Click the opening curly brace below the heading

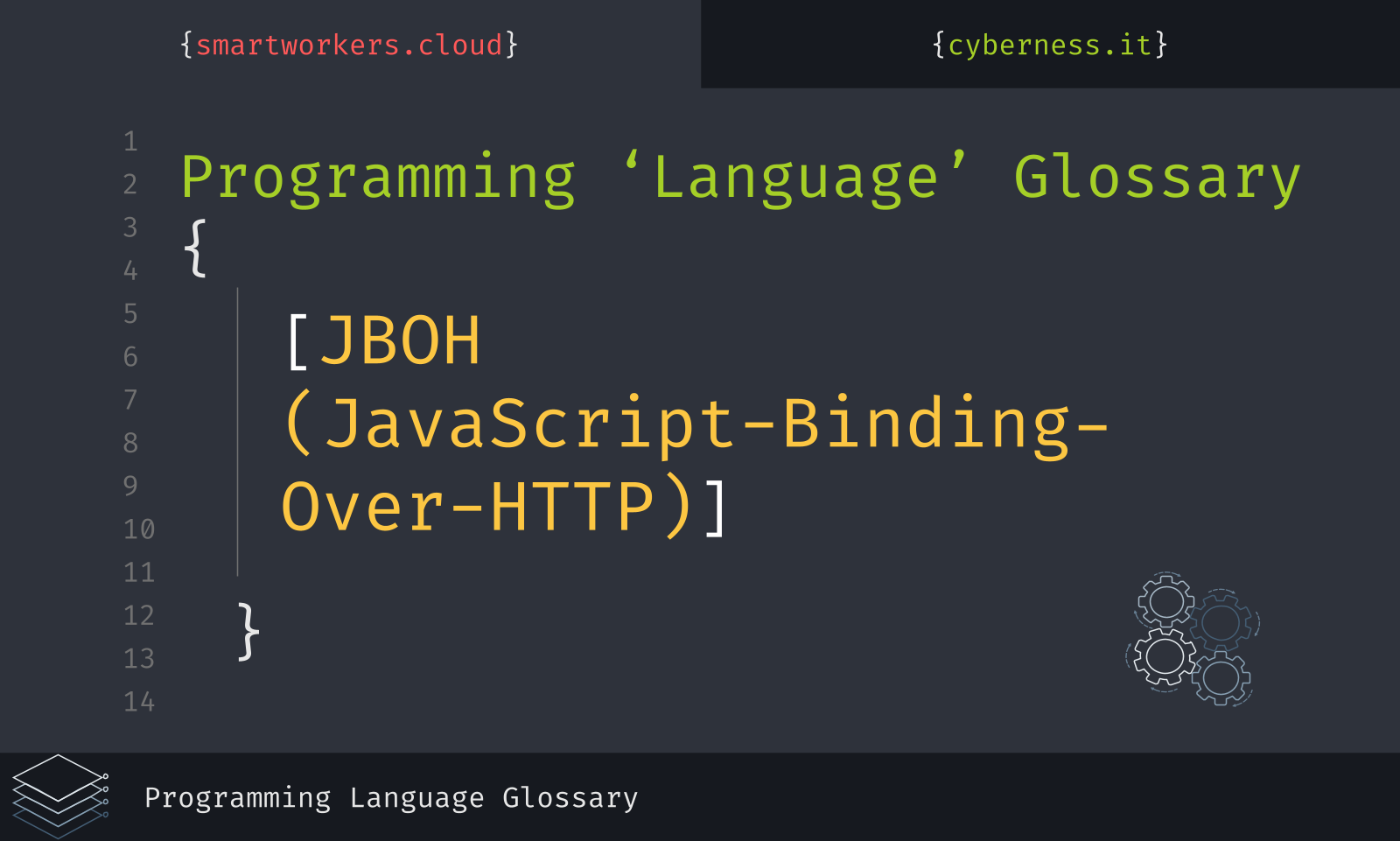pyautogui.click(x=195, y=249)
